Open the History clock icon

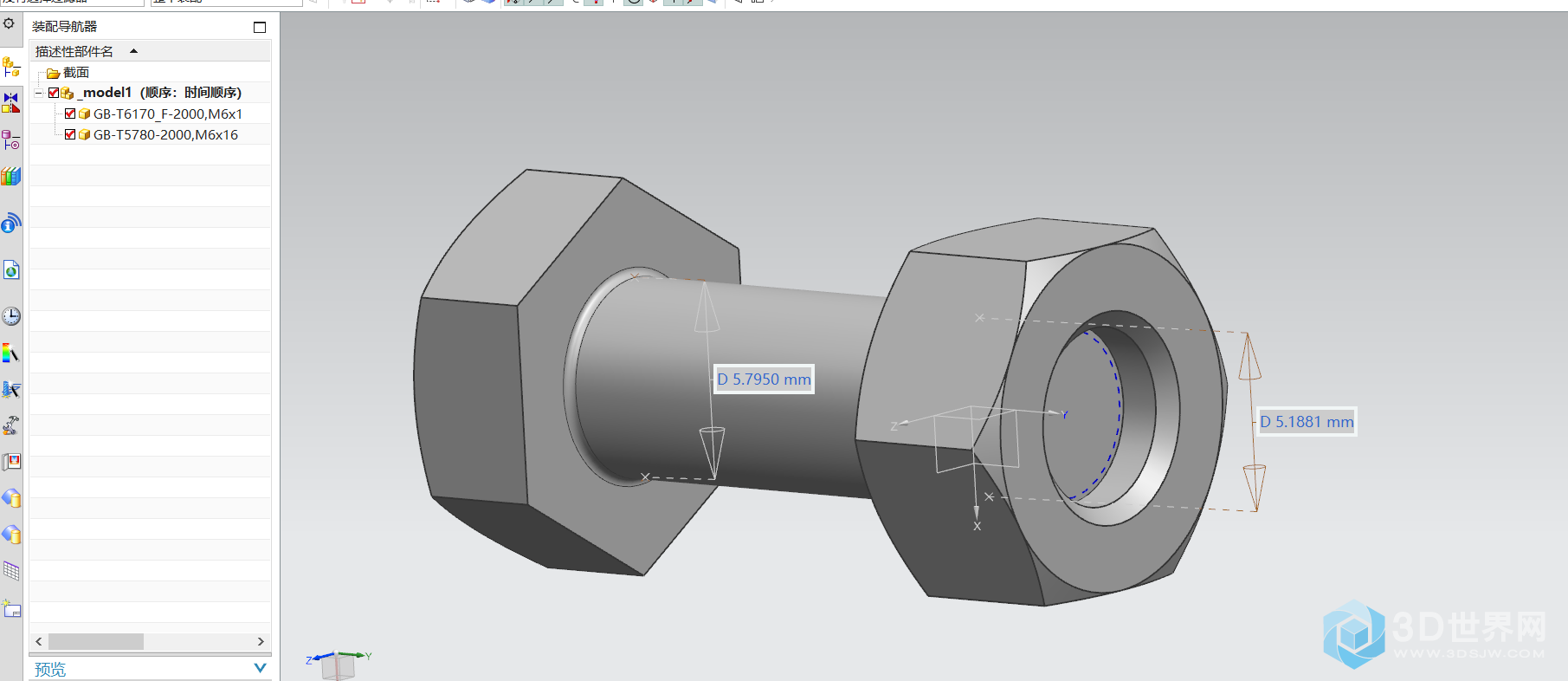pyautogui.click(x=11, y=316)
